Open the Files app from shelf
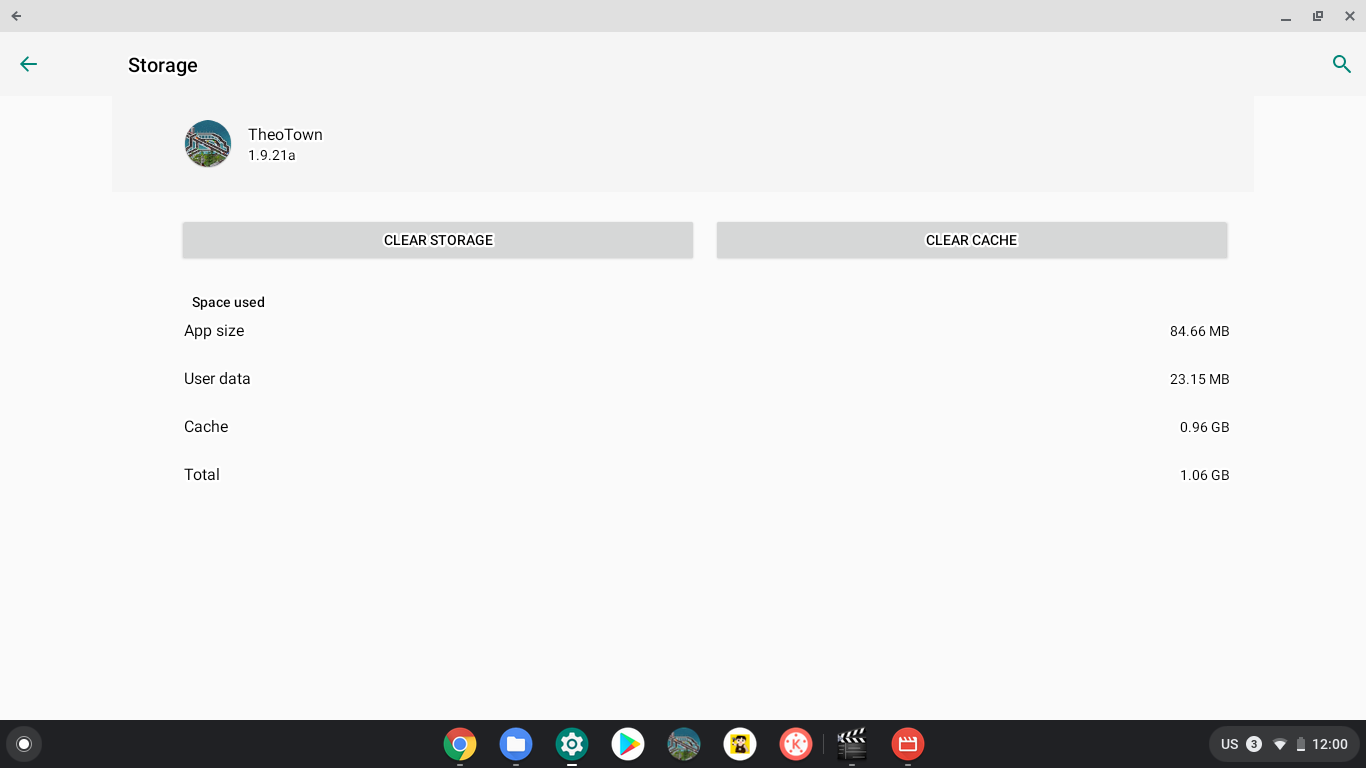 pos(516,744)
